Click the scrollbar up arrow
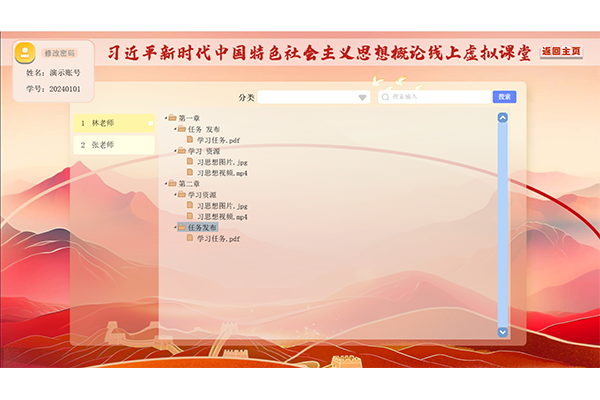This screenshot has height=400, width=600. [502, 118]
